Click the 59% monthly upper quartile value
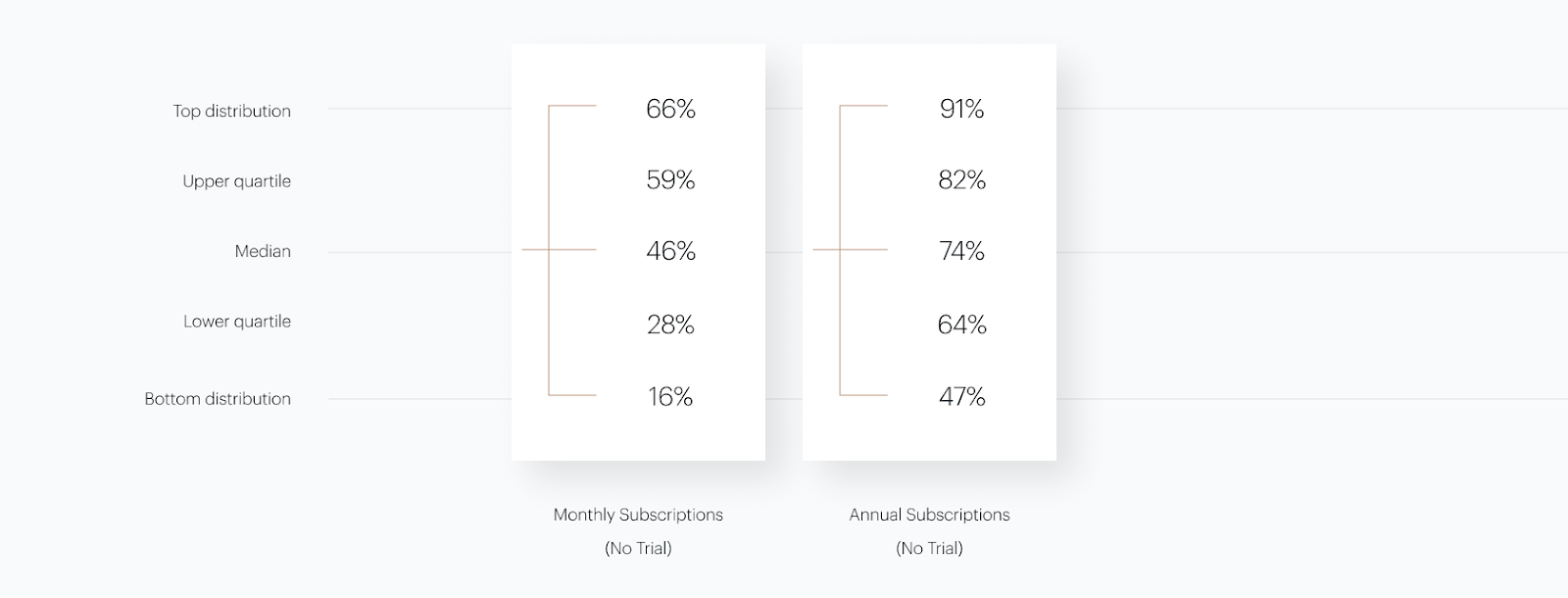 point(670,180)
